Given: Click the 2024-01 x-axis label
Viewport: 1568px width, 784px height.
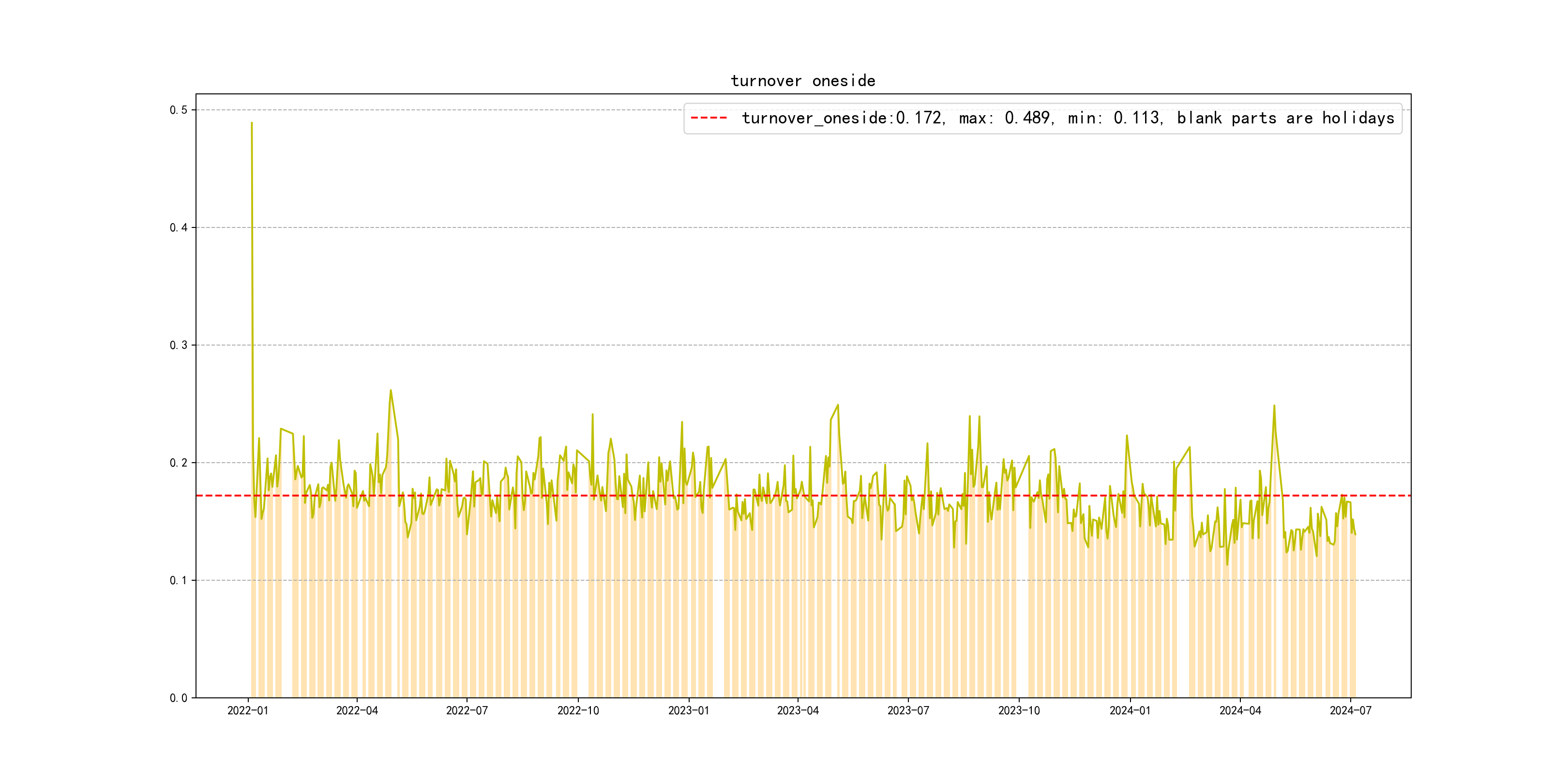Looking at the screenshot, I should (x=1130, y=711).
